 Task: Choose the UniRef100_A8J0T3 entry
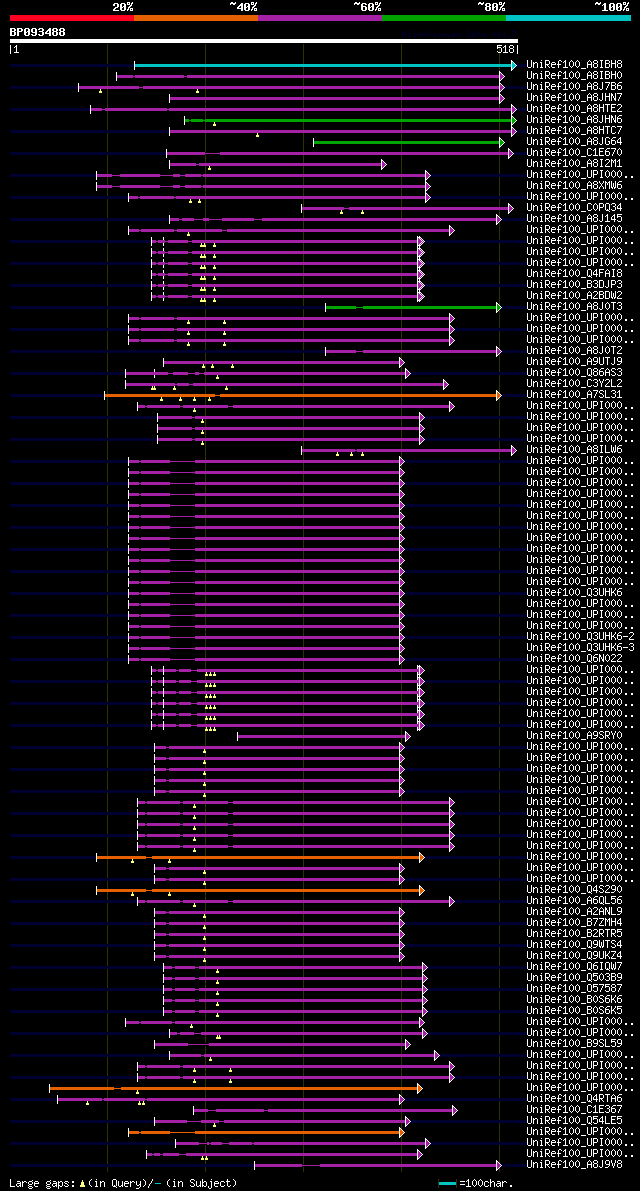(x=574, y=307)
